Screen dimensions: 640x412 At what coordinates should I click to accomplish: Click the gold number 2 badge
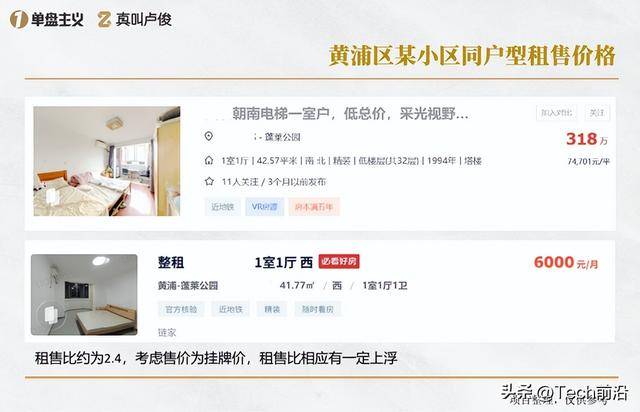(104, 19)
